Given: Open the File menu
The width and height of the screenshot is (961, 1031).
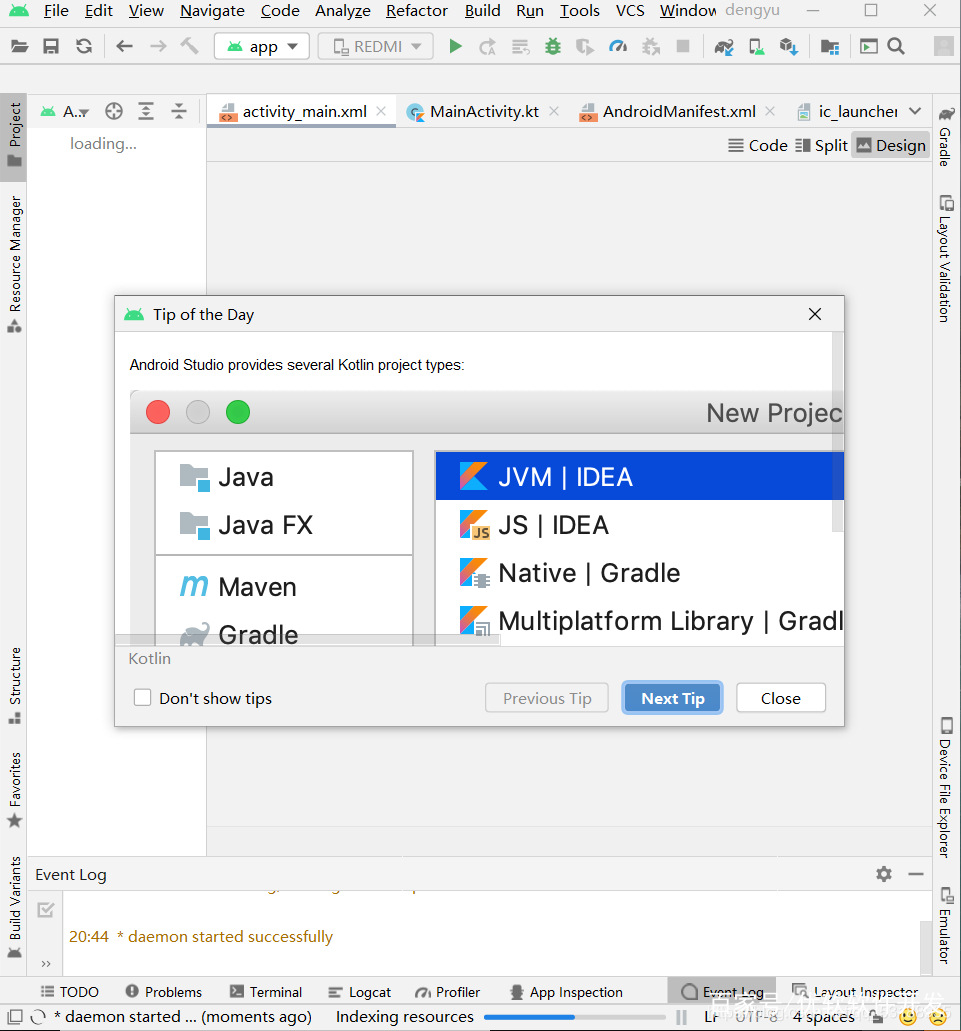Looking at the screenshot, I should point(56,11).
